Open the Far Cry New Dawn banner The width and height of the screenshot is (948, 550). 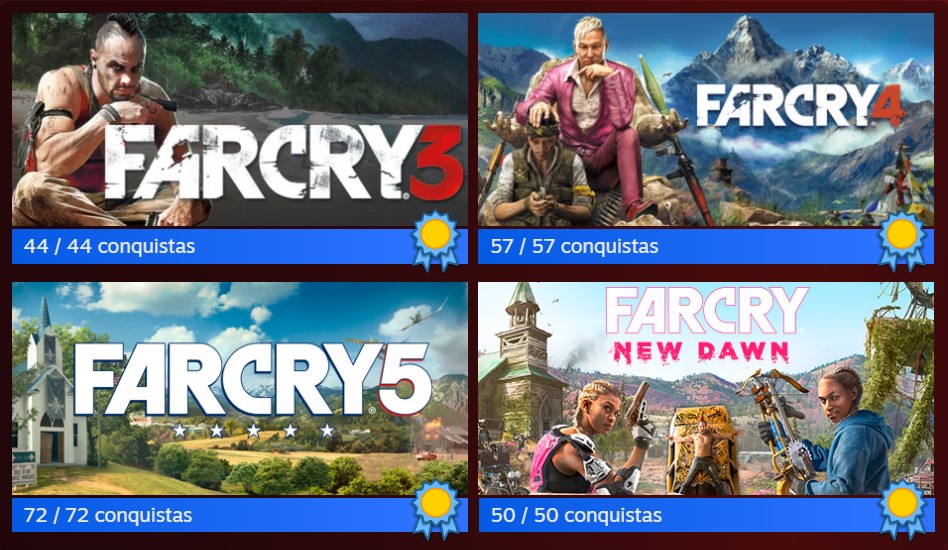click(706, 389)
